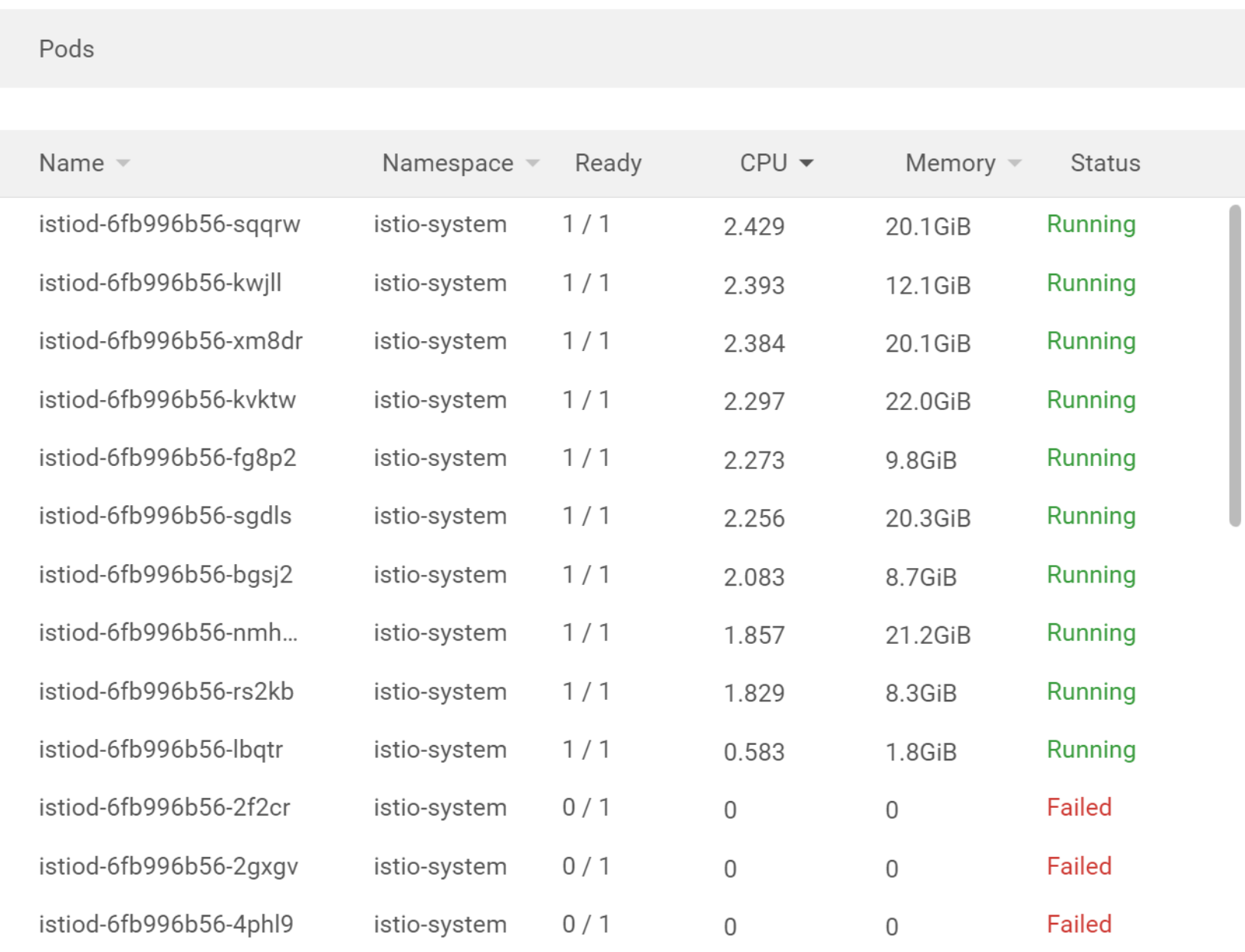Image resolution: width=1245 pixels, height=952 pixels.
Task: Click the Pods panel title
Action: 67,48
